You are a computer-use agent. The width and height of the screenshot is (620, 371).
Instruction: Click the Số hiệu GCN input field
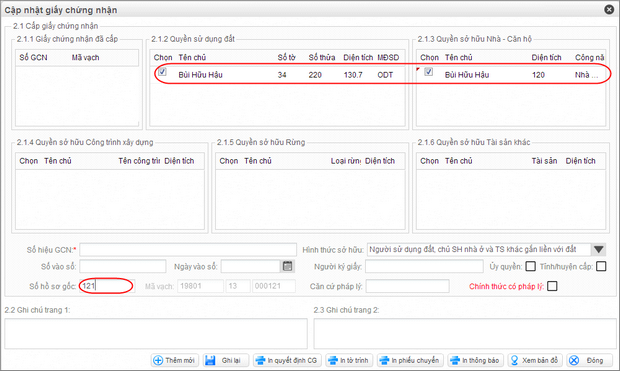tap(188, 250)
